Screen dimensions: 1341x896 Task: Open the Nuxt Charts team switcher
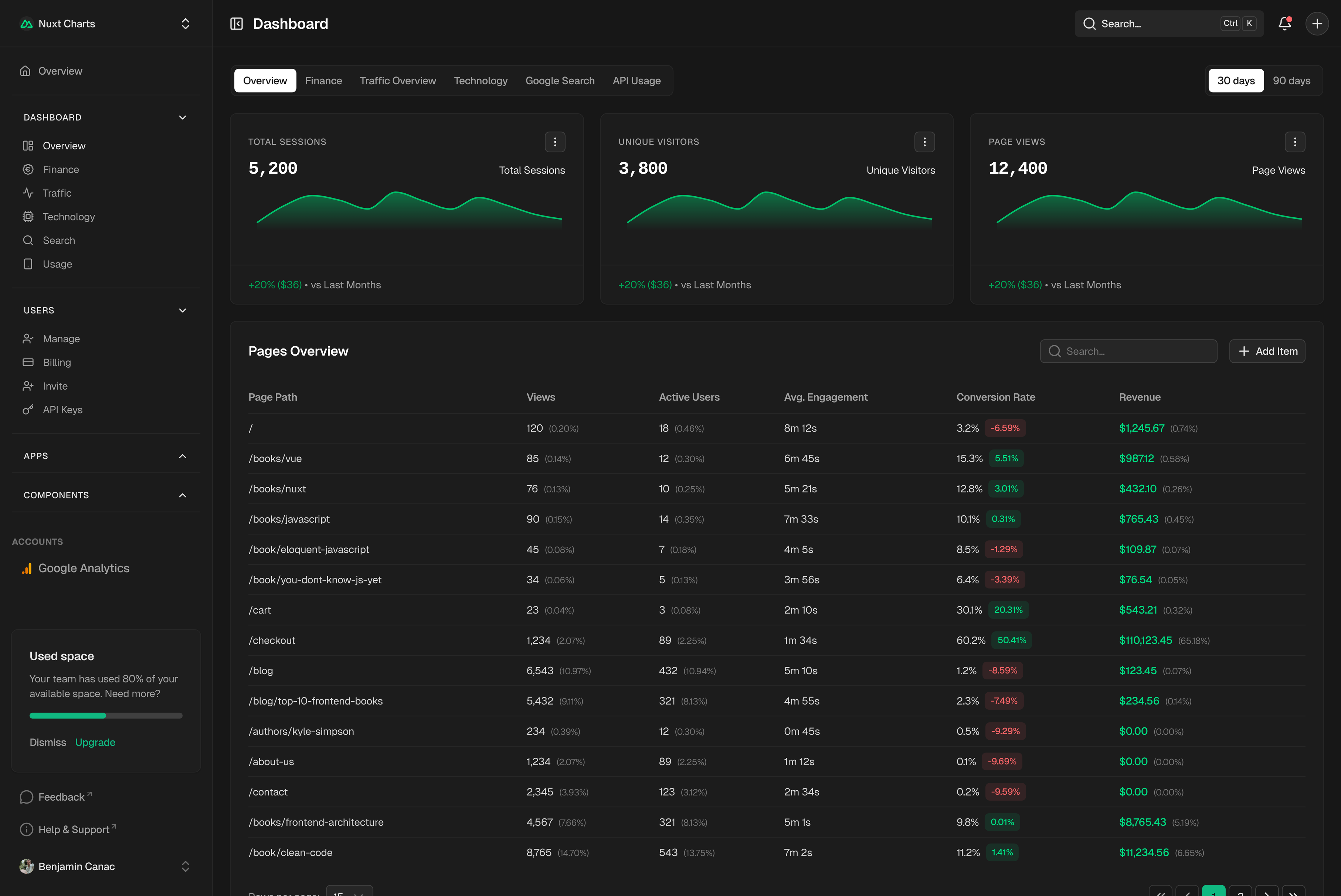pyautogui.click(x=106, y=23)
